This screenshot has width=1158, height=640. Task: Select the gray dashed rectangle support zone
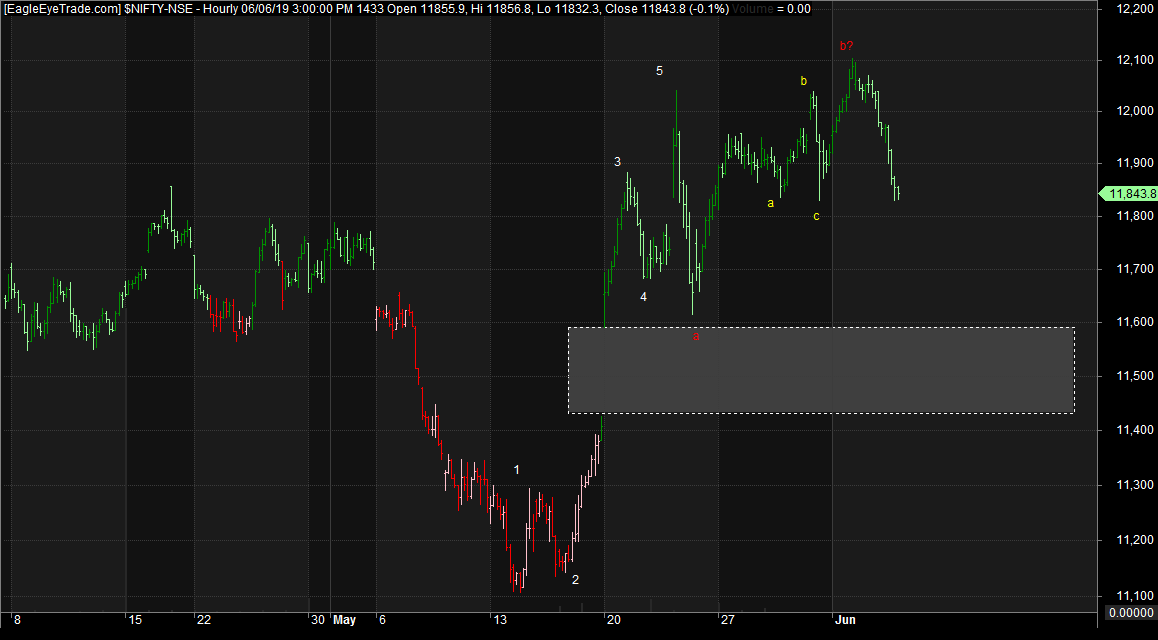[x=821, y=370]
